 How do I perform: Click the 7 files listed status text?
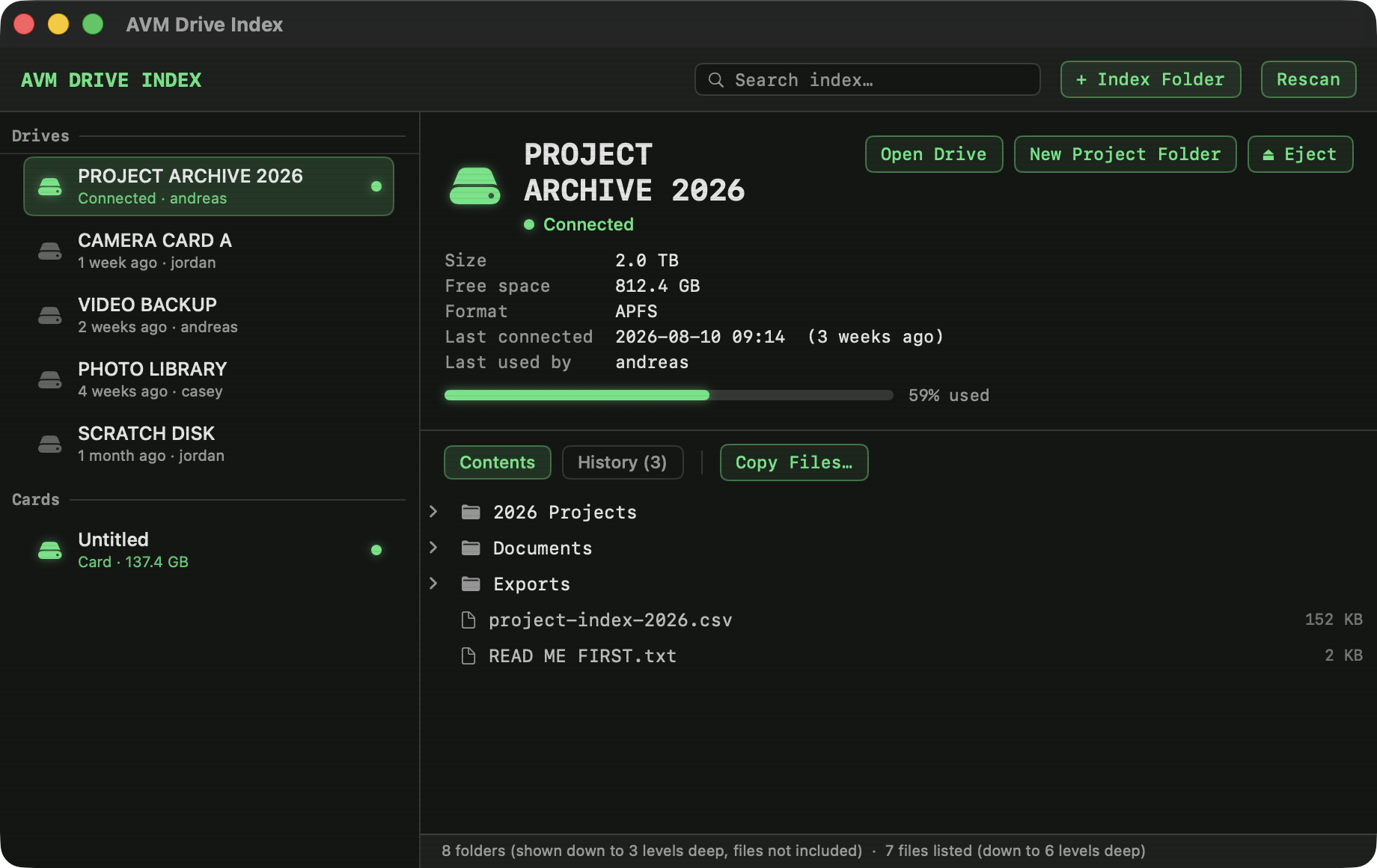tap(1016, 851)
